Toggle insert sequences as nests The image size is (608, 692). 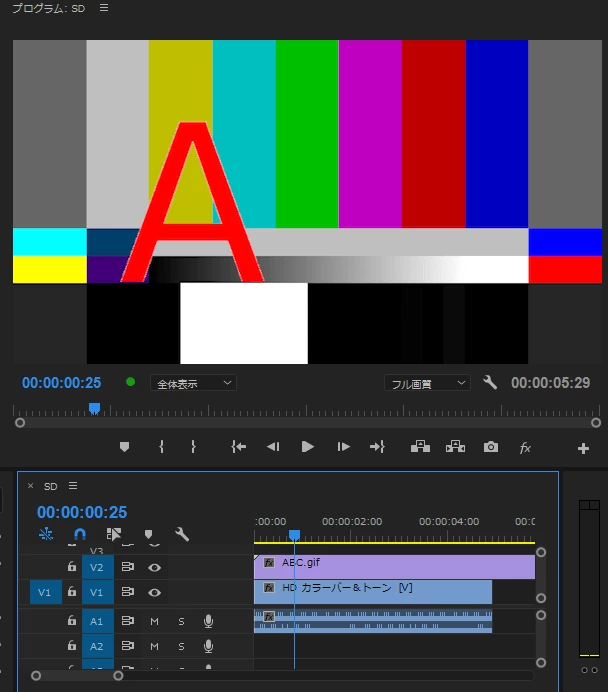[46, 534]
